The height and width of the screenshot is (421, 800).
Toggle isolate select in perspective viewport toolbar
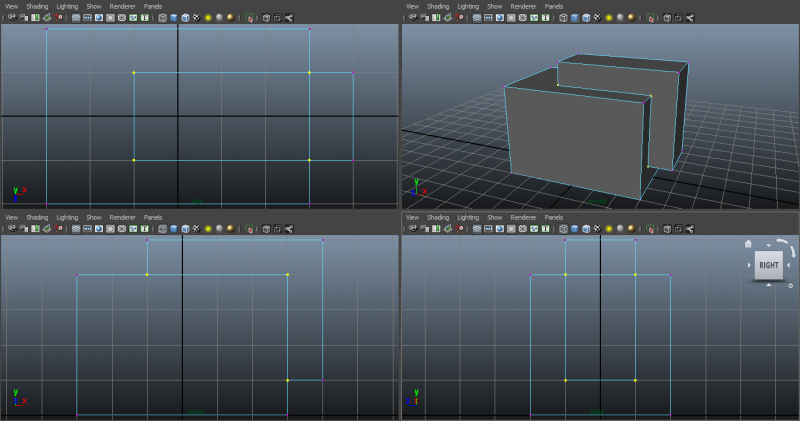[650, 18]
